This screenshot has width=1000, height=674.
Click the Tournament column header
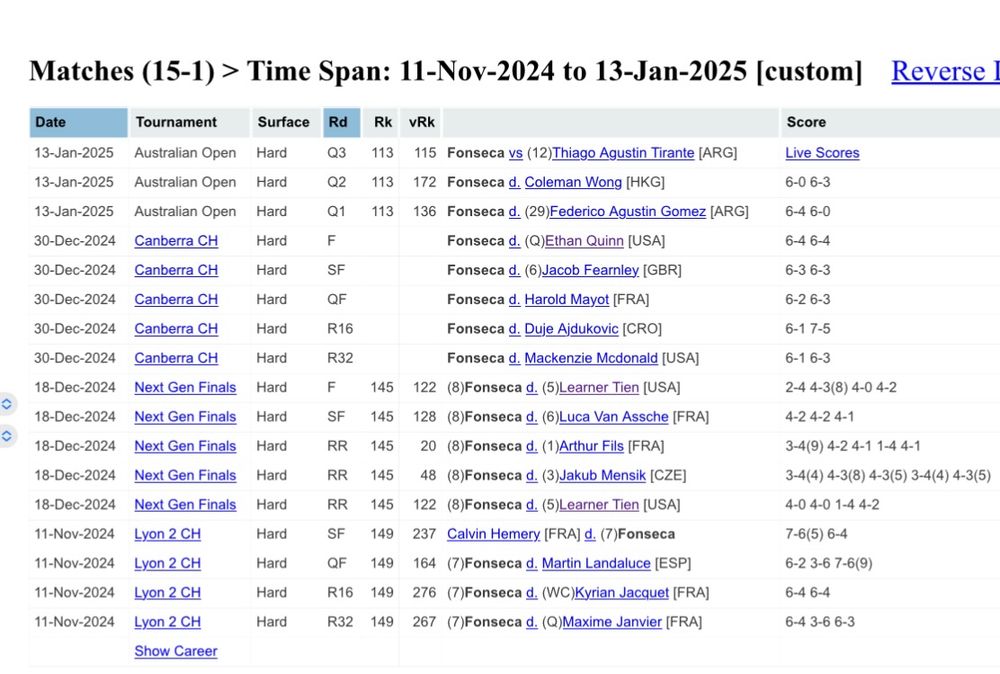click(x=189, y=122)
